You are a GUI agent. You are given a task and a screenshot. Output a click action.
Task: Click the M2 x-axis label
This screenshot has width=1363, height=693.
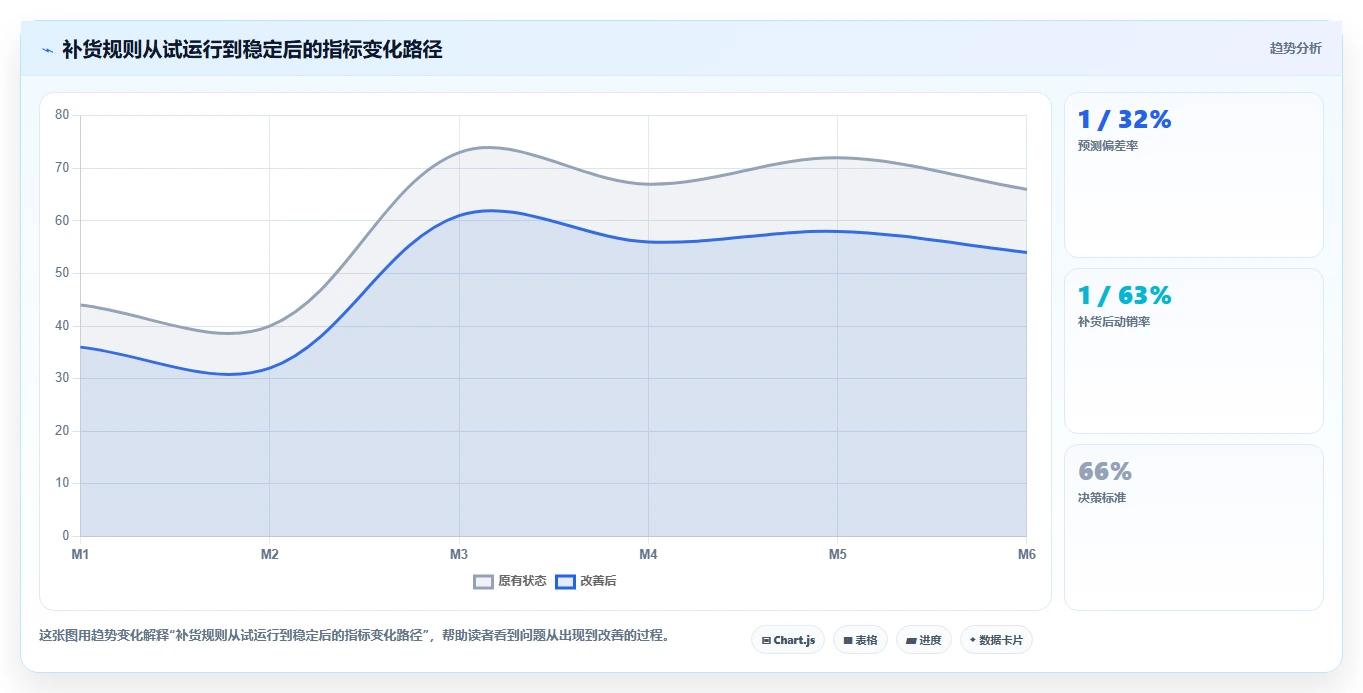(x=269, y=554)
